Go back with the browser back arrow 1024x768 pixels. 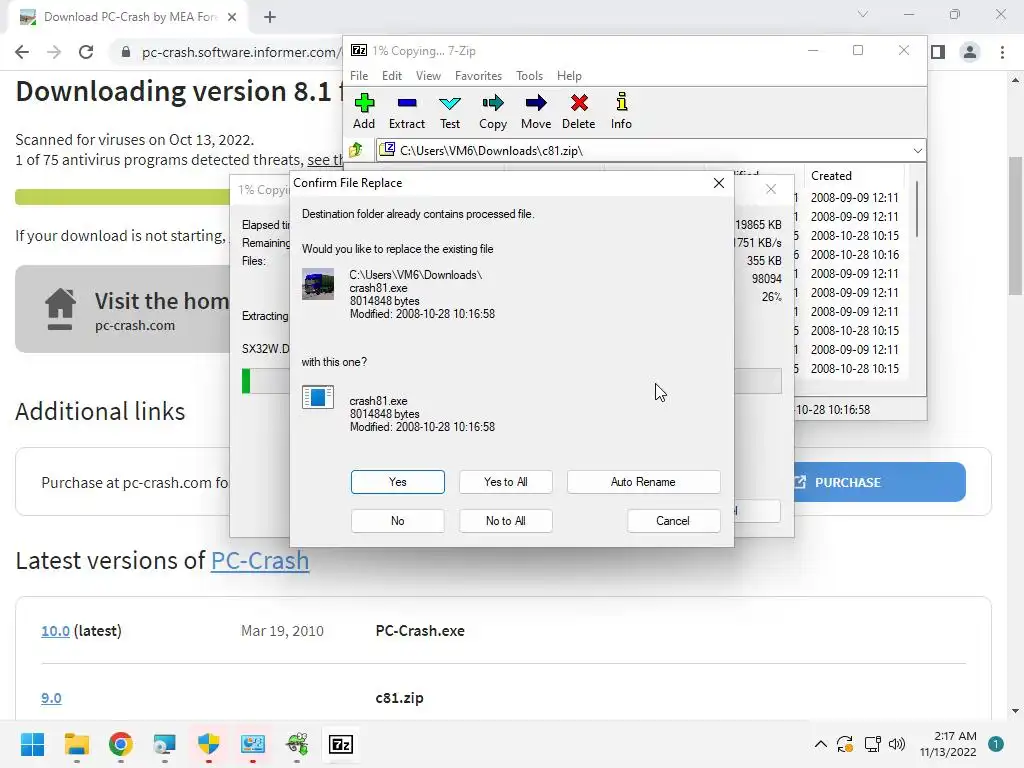tap(22, 52)
